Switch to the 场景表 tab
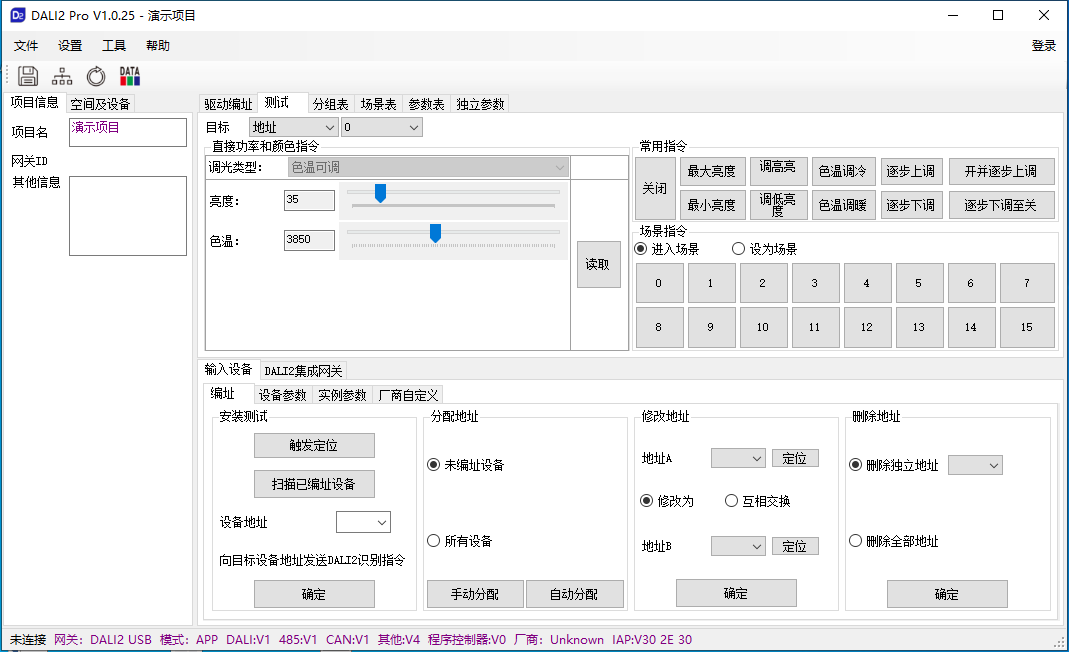 pyautogui.click(x=377, y=103)
